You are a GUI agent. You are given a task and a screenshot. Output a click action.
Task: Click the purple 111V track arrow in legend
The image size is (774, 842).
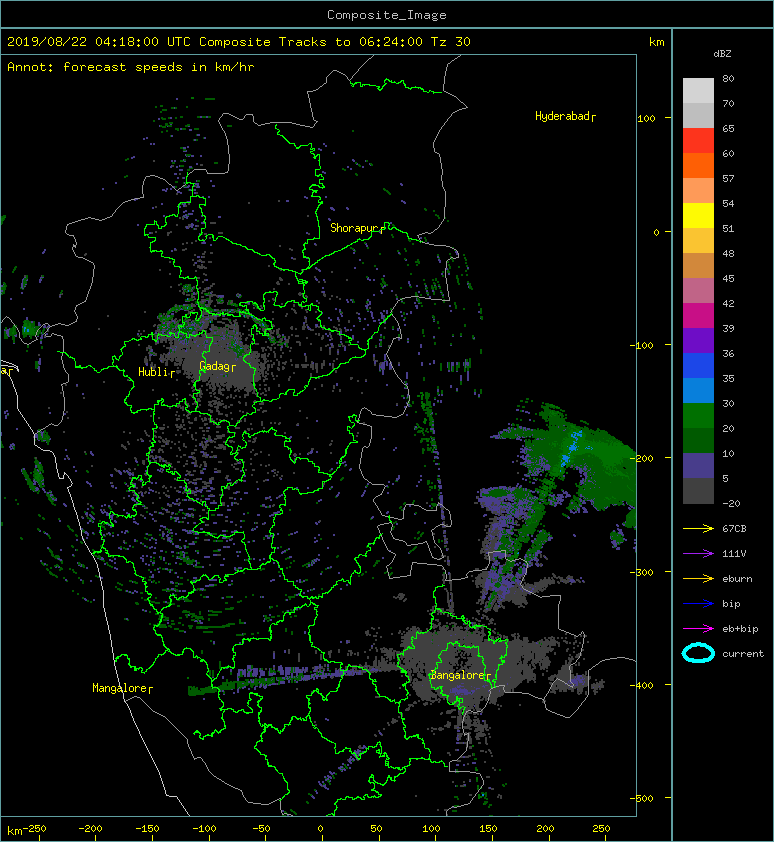tap(698, 554)
